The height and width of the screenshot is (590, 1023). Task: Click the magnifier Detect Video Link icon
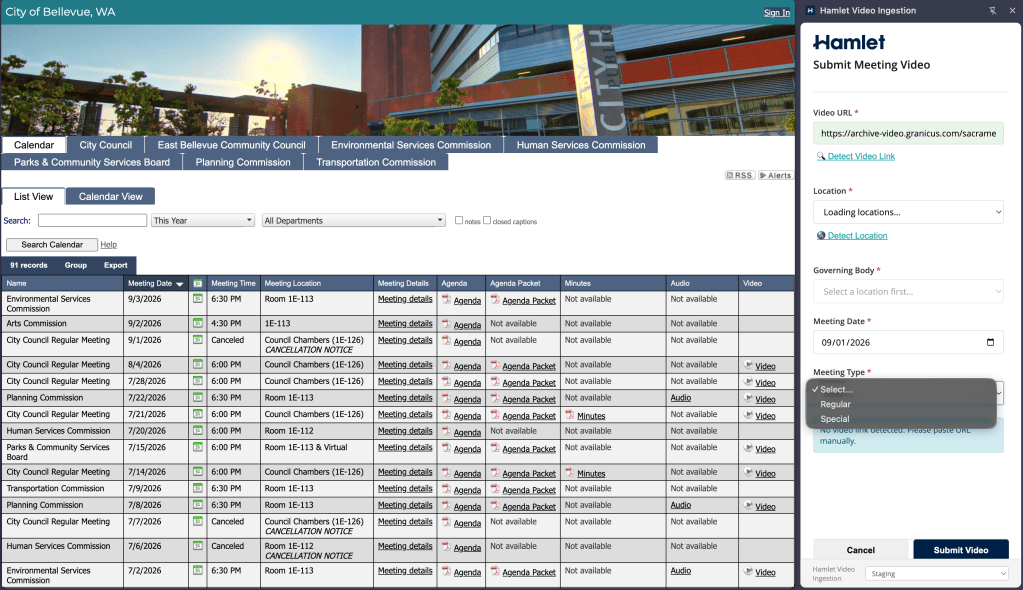pos(821,157)
